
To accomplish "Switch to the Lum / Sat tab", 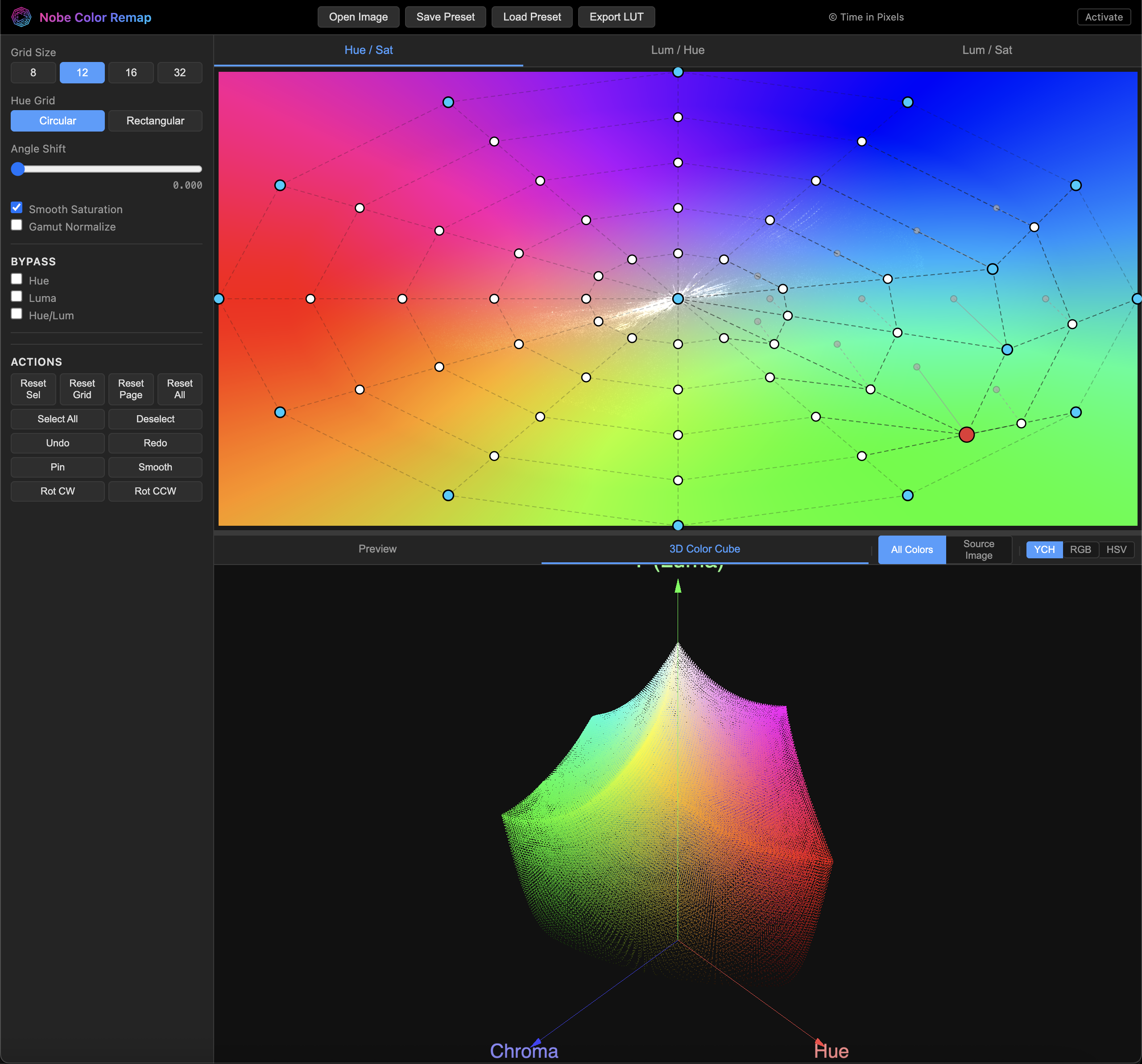I will (x=986, y=50).
